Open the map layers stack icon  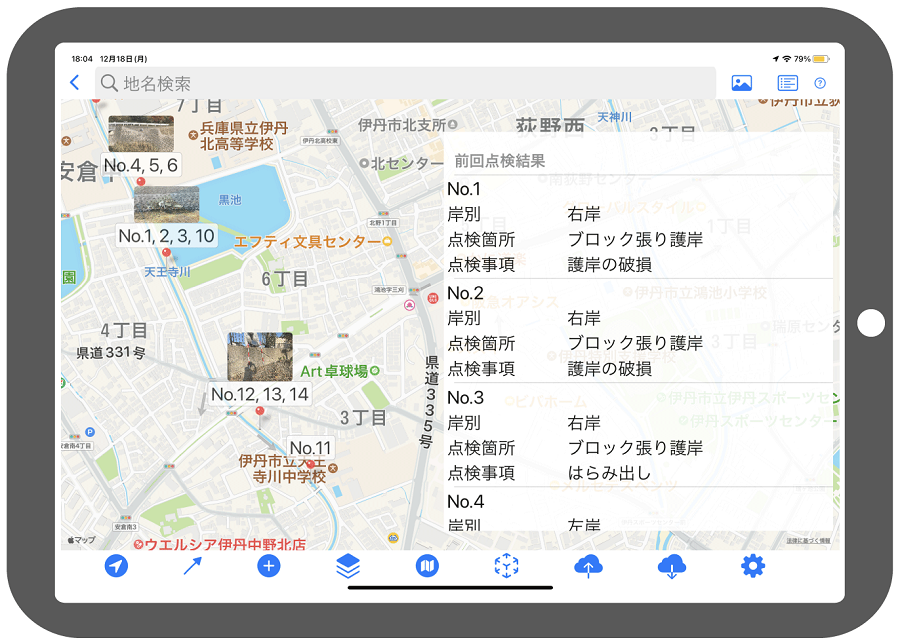coord(348,567)
